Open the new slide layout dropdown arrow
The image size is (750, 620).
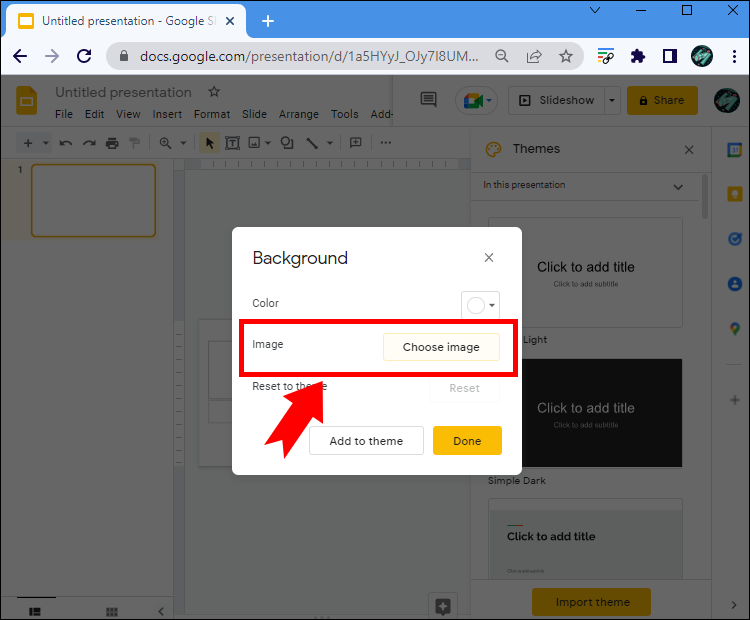tap(45, 143)
